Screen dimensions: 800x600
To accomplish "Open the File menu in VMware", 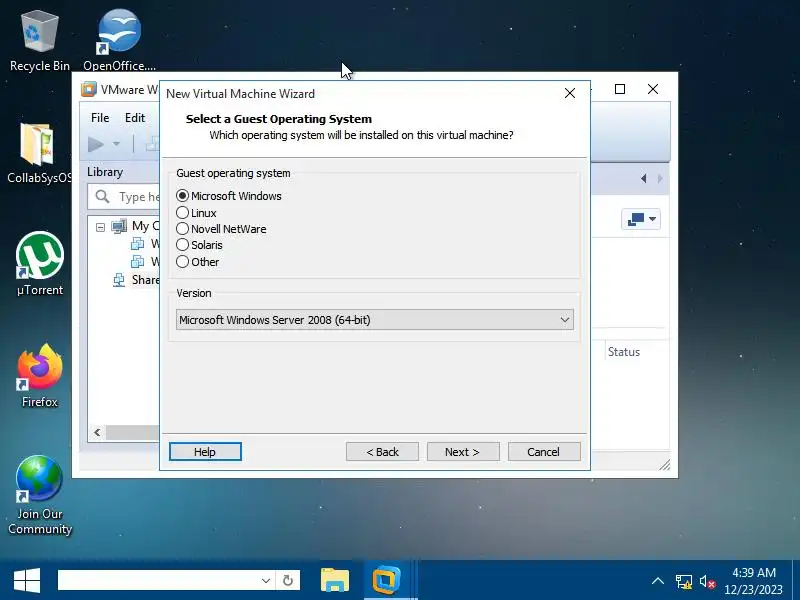I will tap(100, 118).
